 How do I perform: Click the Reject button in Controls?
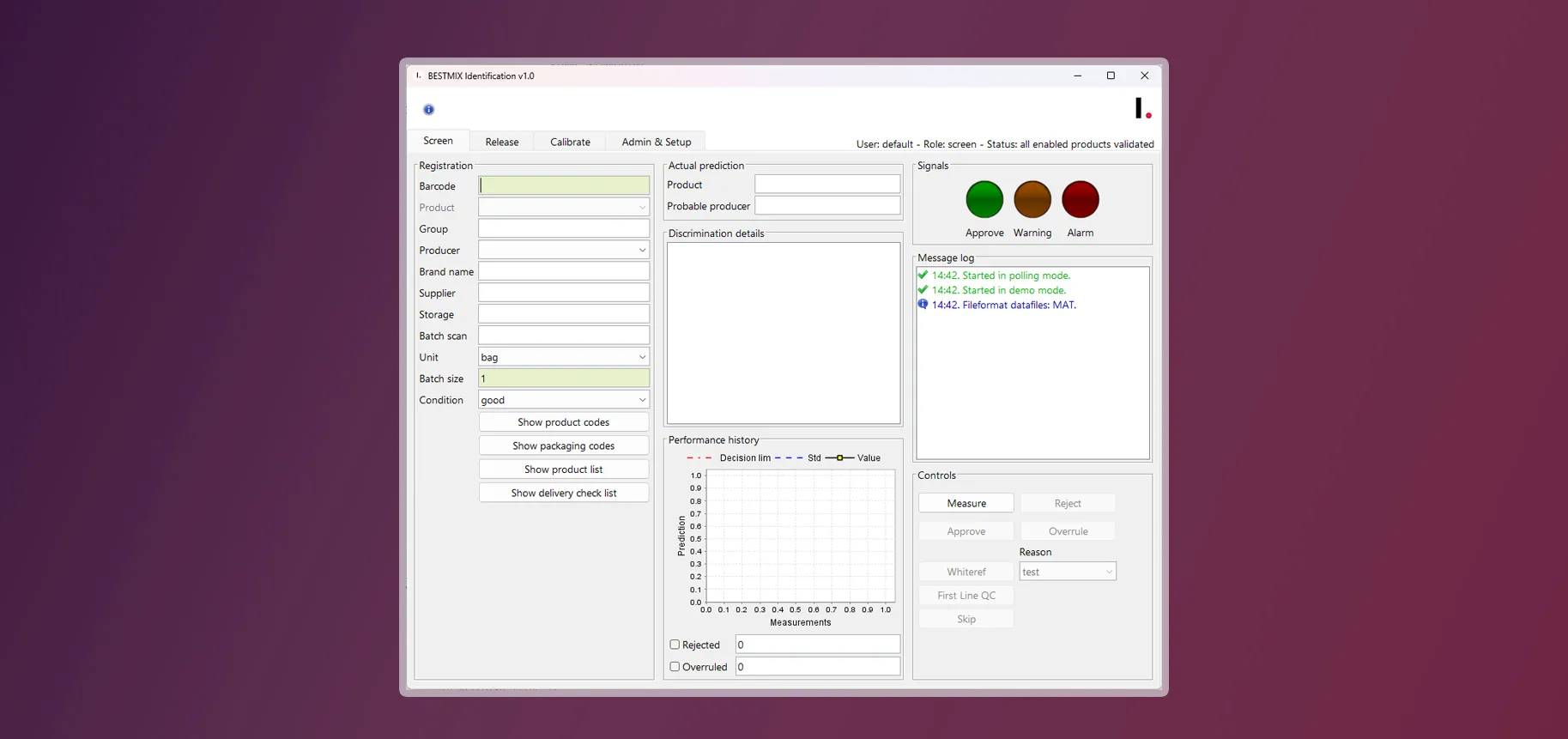click(1068, 503)
